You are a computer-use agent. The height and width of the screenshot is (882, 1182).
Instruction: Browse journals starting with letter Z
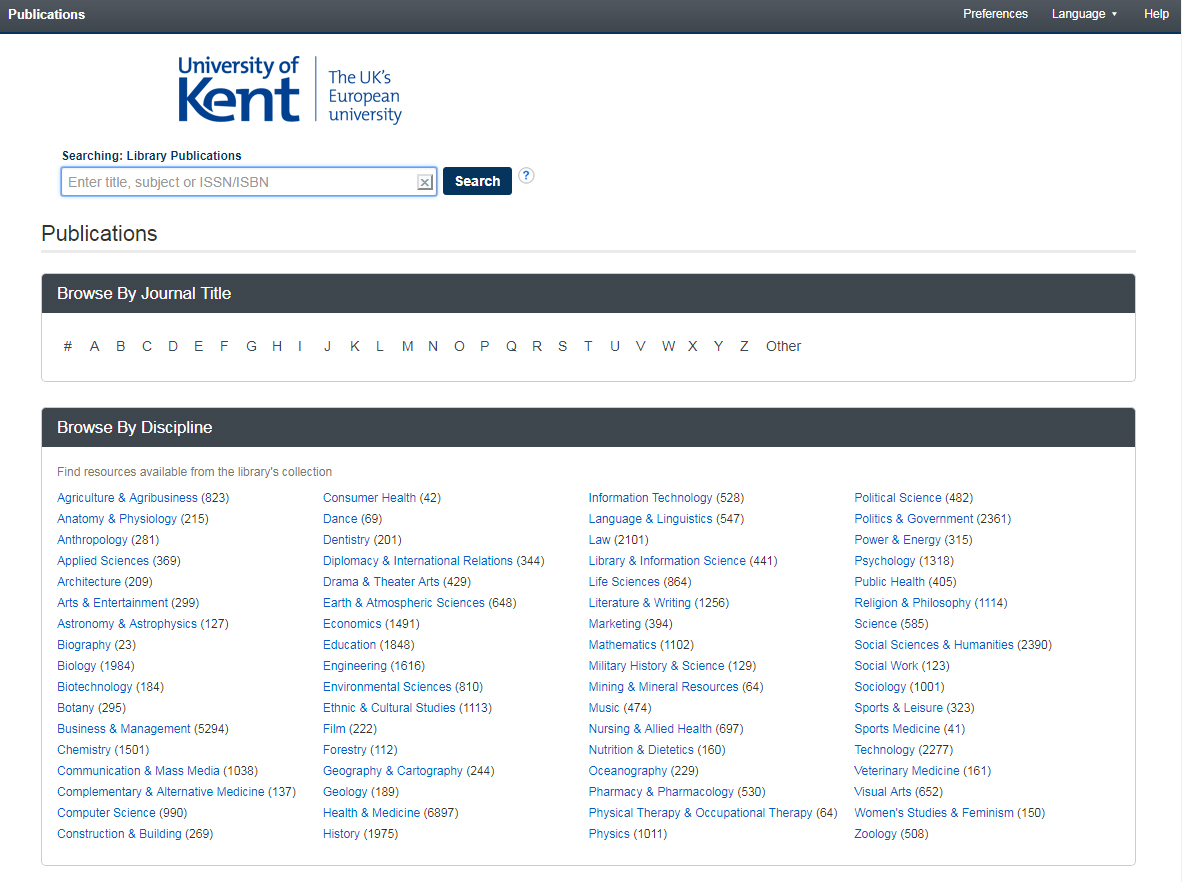tap(743, 346)
